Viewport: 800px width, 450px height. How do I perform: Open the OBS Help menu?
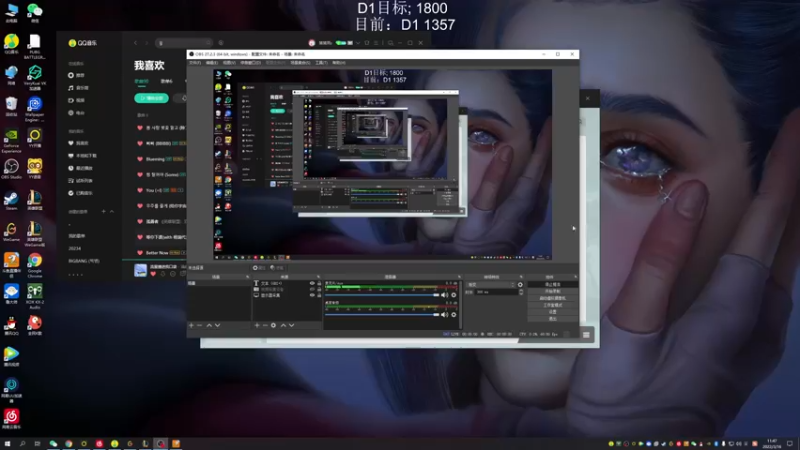(x=339, y=63)
